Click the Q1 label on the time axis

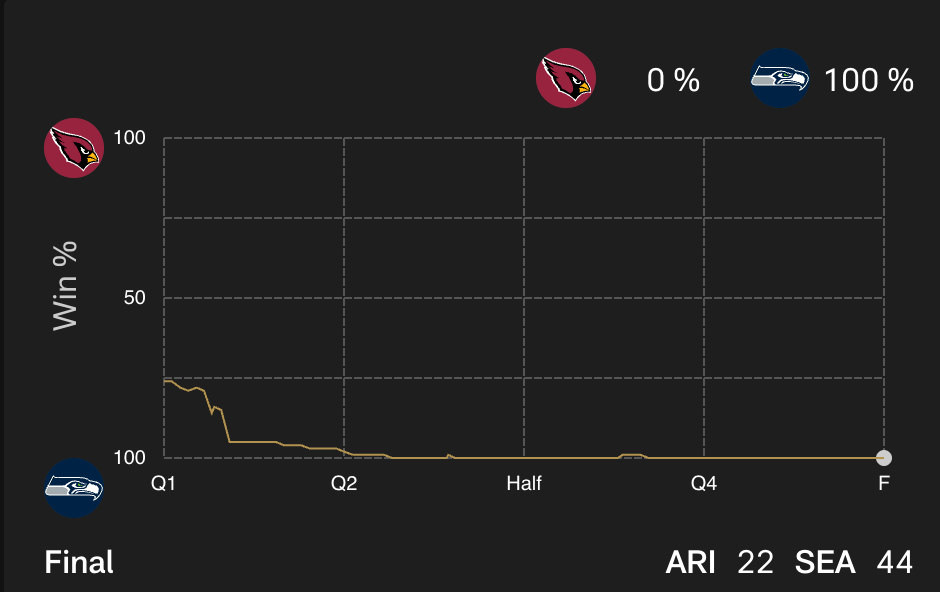pyautogui.click(x=163, y=484)
